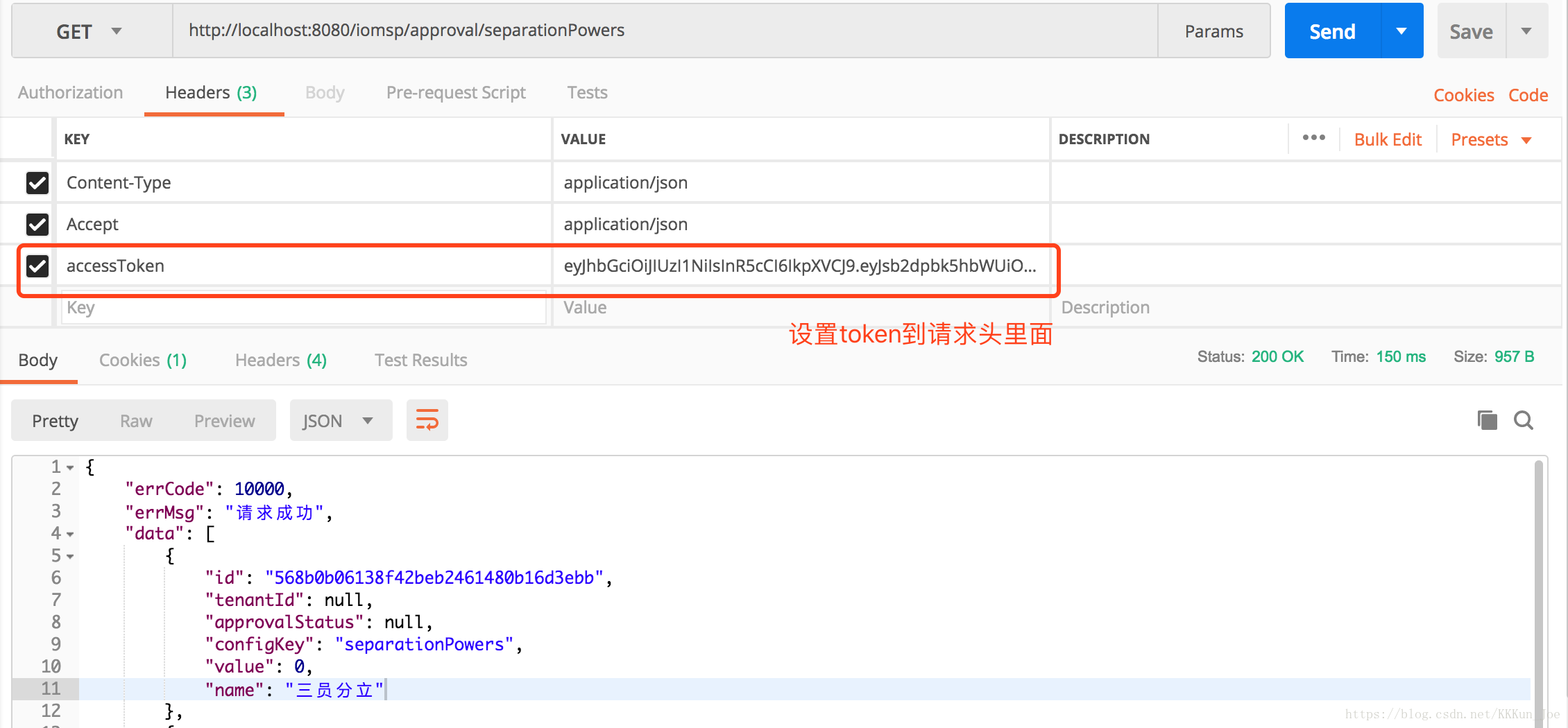
Task: Click the "errCode": 10000 line
Action: (208, 489)
